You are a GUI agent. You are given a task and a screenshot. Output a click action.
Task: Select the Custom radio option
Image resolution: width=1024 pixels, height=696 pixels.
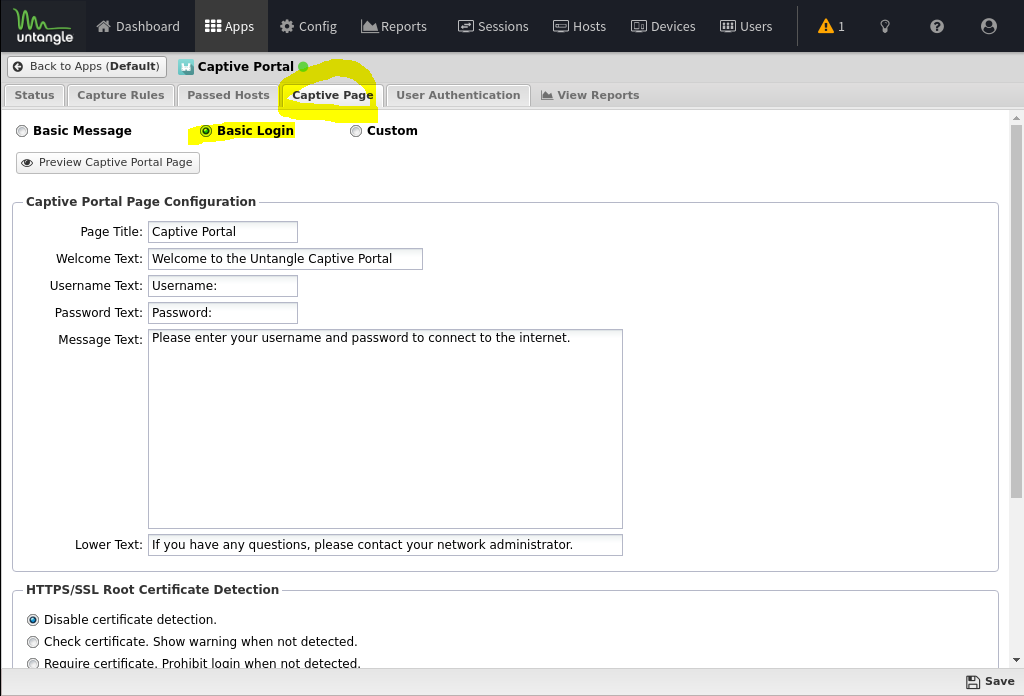[x=356, y=131]
